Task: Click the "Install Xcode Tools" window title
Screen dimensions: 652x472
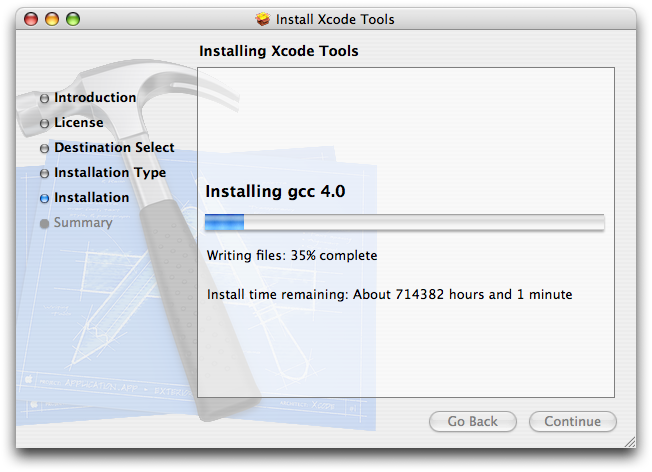Action: 336,18
